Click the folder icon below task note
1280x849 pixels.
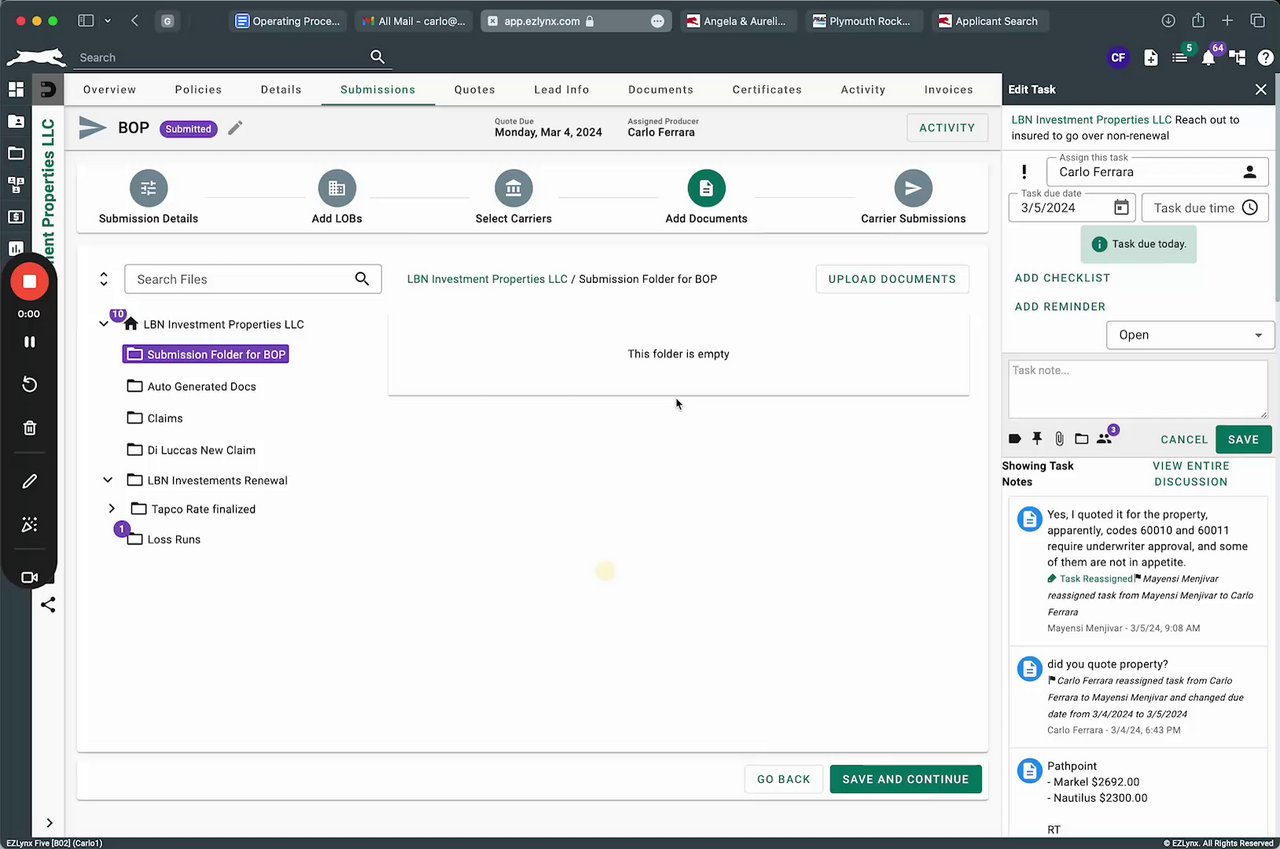click(1081, 439)
